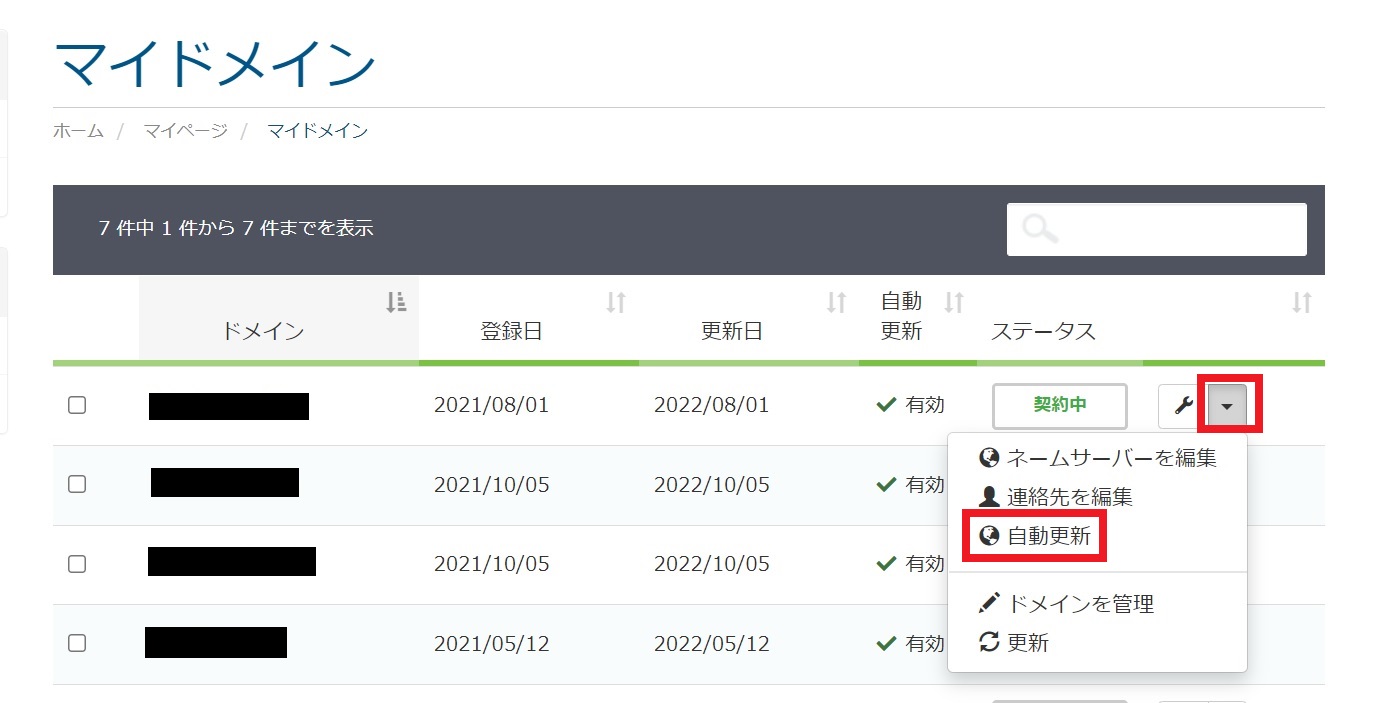Select ネームサーバーを編集 menu entry
The image size is (1381, 703).
[1110, 458]
